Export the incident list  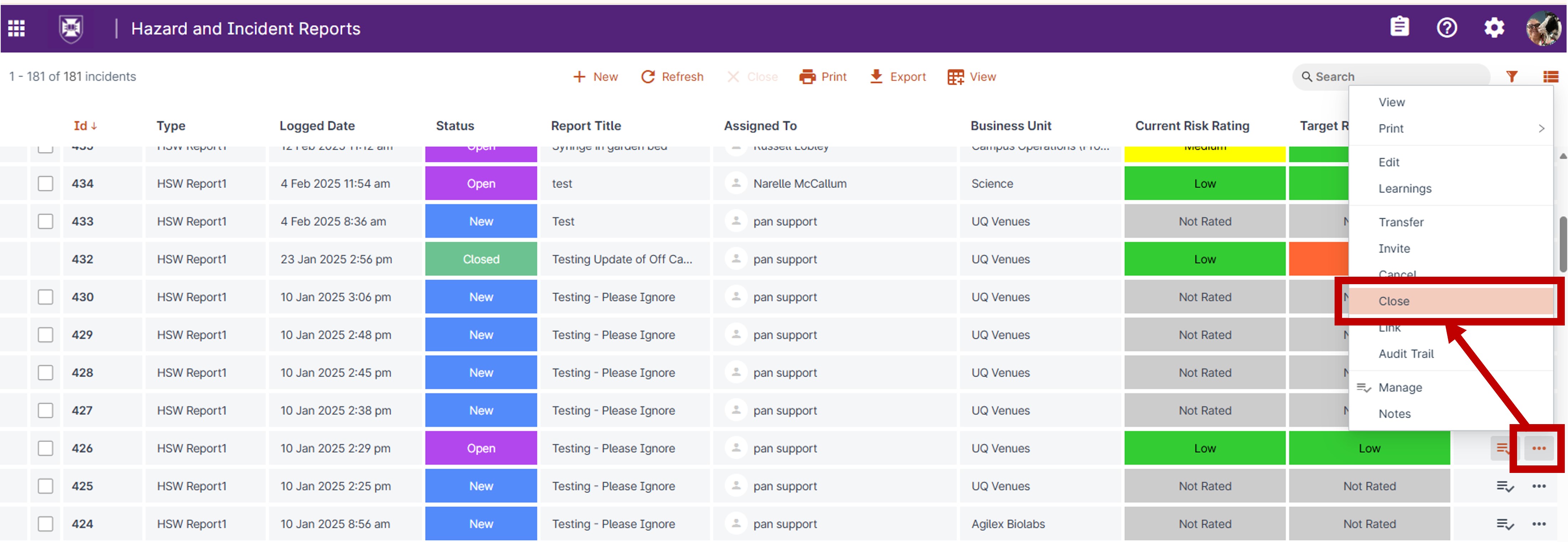tap(898, 77)
